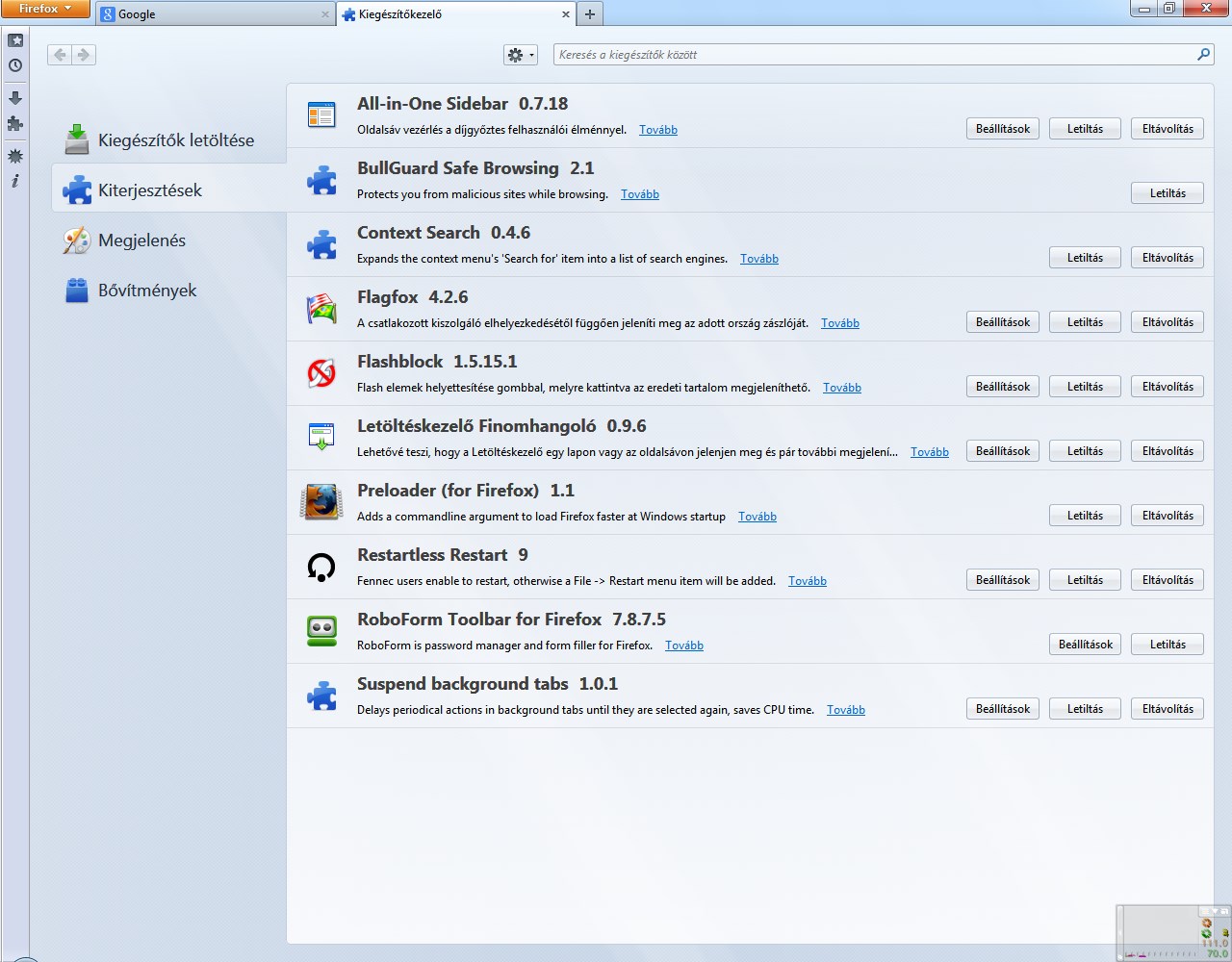Go forward with the right arrow button
The height and width of the screenshot is (962, 1232).
84,55
